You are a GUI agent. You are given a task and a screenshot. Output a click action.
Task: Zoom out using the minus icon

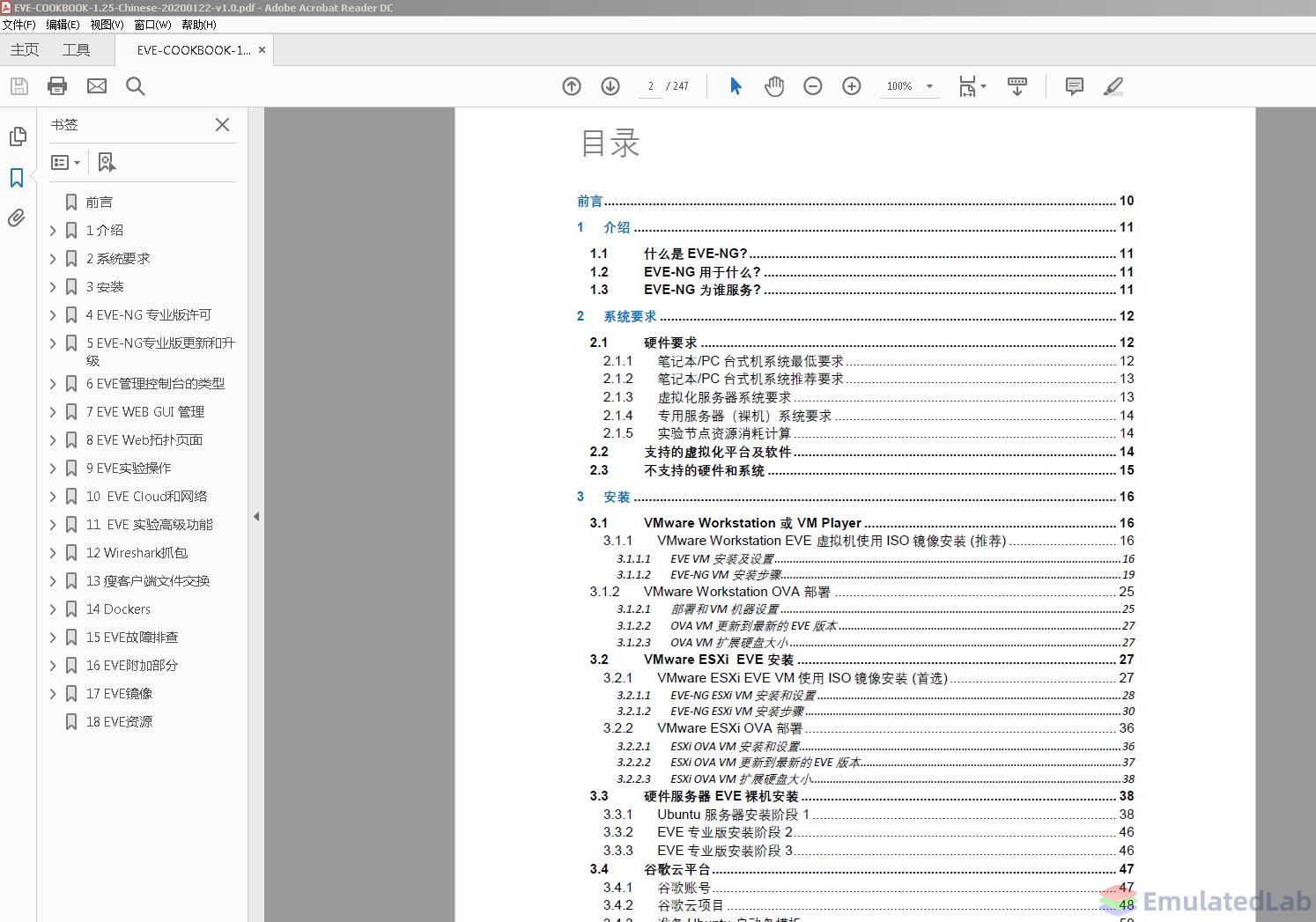(x=813, y=86)
